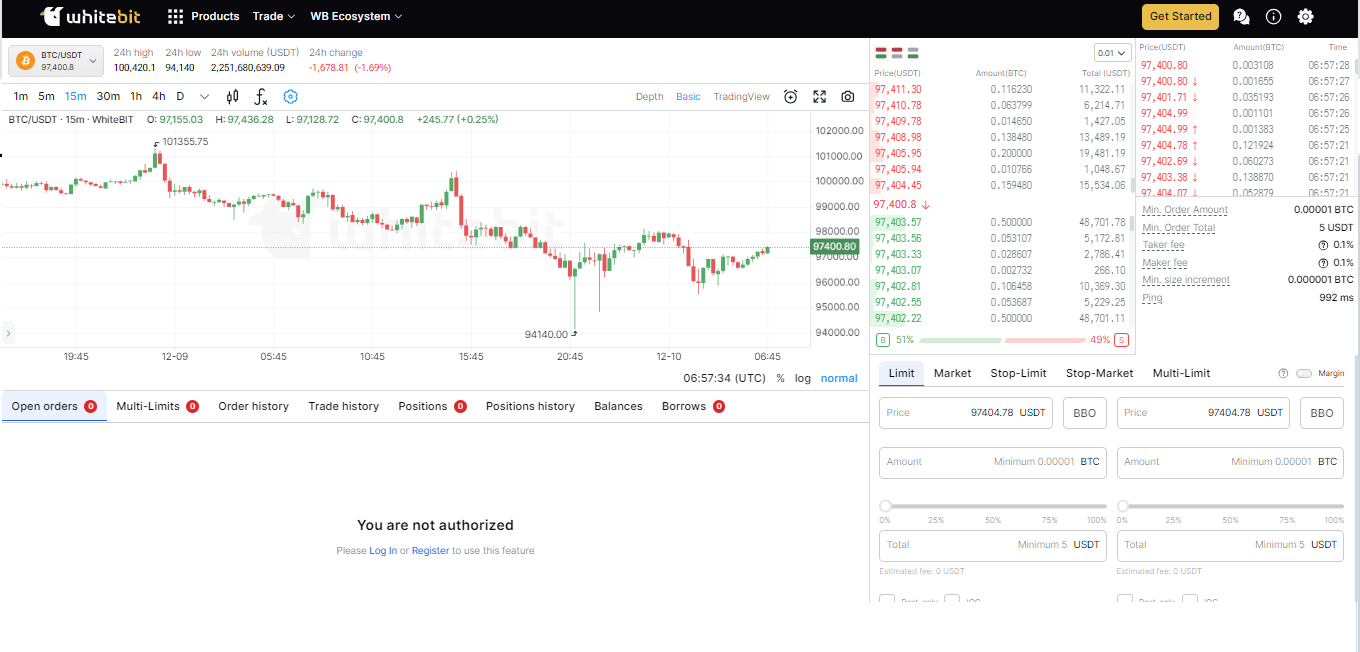Image resolution: width=1360 pixels, height=652 pixels.
Task: Expand the BTC/USDT pair selector
Action: click(x=56, y=61)
